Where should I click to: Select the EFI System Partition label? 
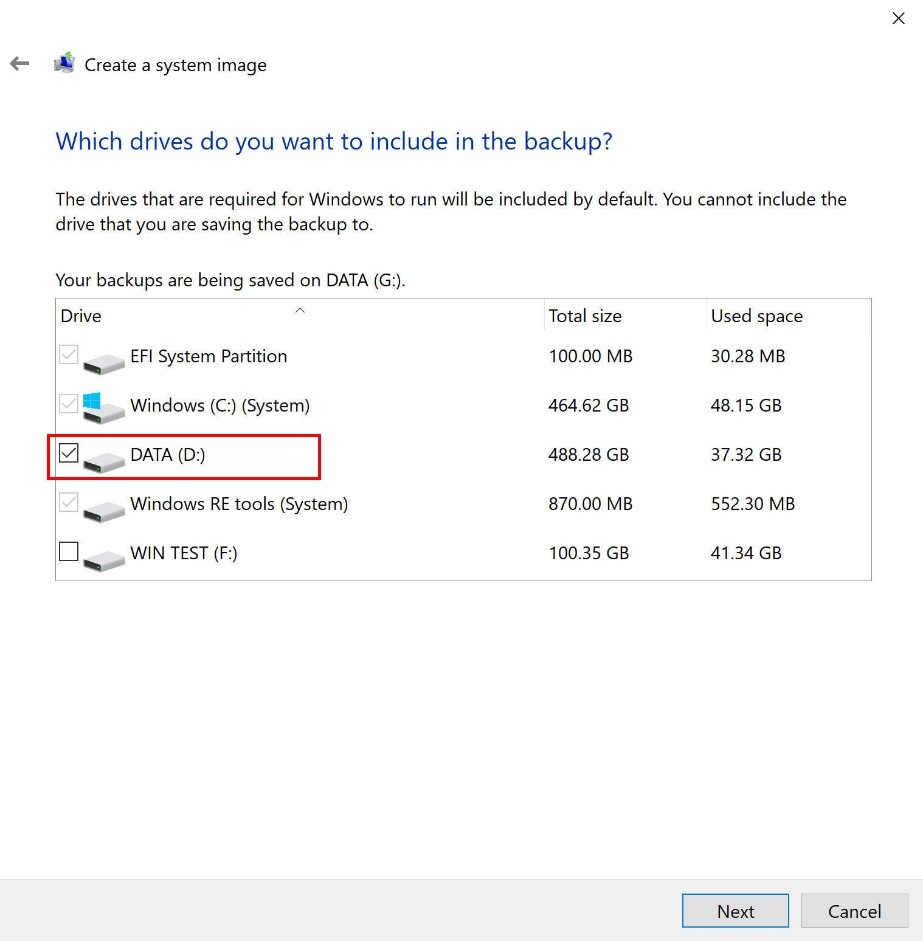(209, 356)
